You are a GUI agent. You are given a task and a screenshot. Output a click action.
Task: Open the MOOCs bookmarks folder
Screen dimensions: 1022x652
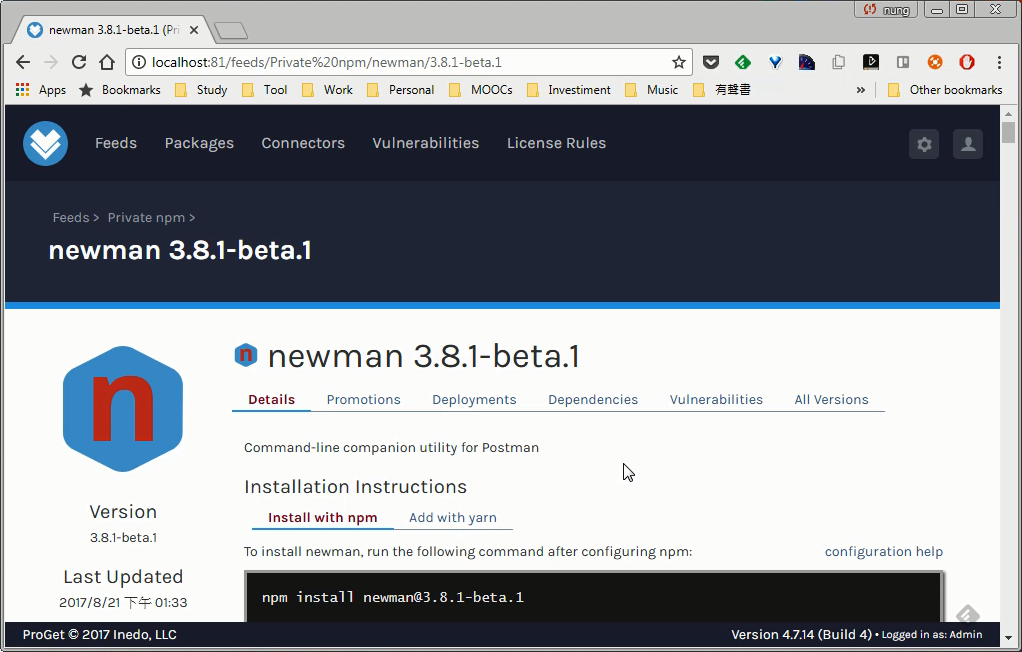click(x=481, y=90)
